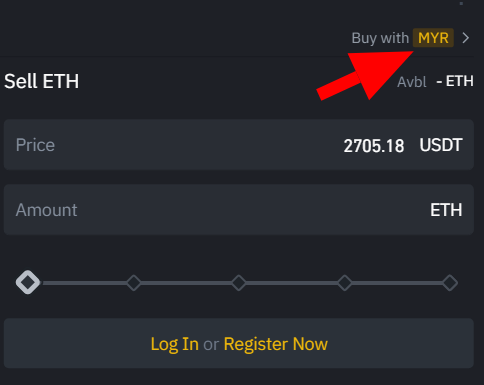Set amount slider to fourth diamond marker

344,283
